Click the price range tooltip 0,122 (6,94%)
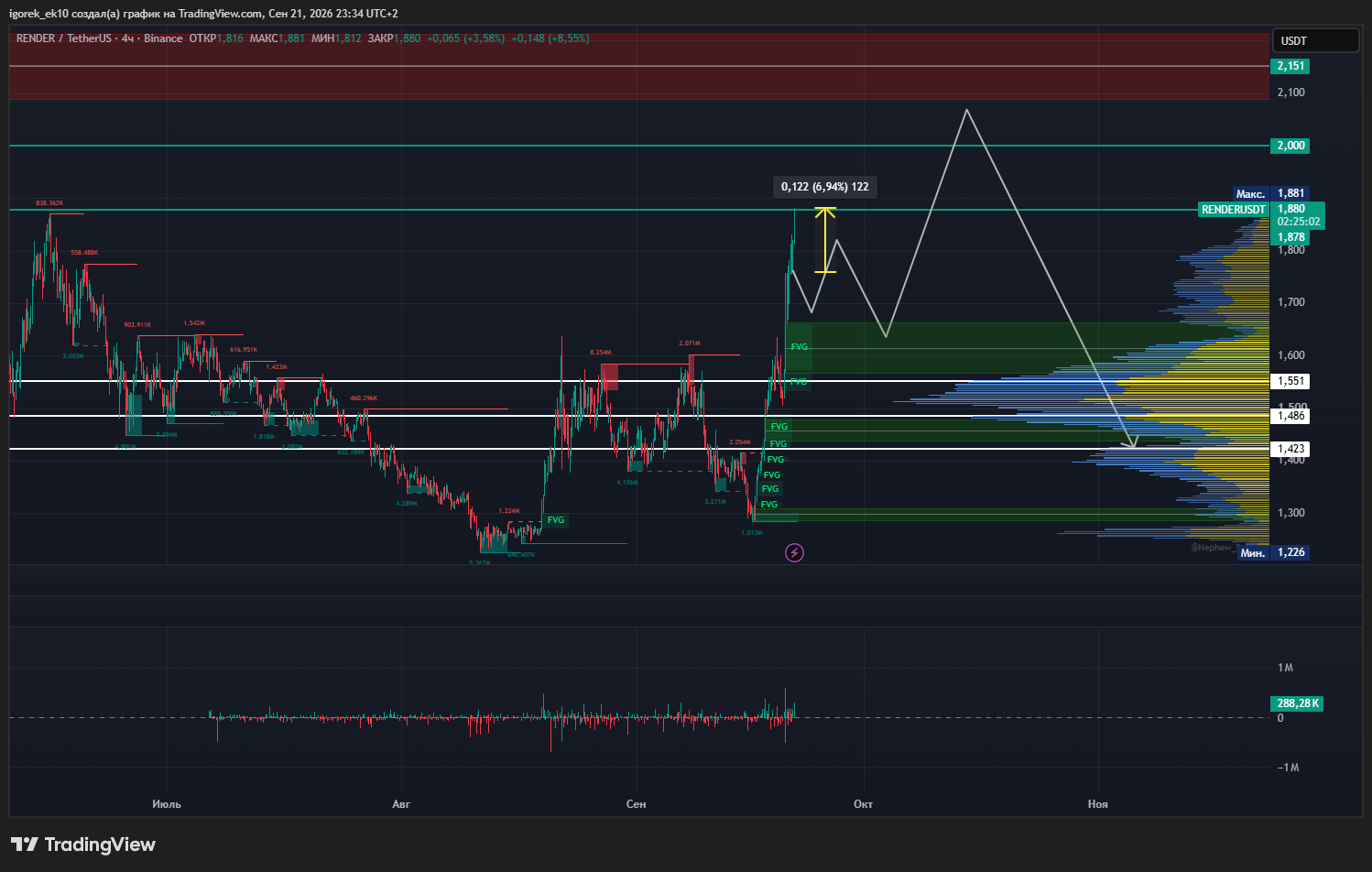The height and width of the screenshot is (872, 1372). 824,187
